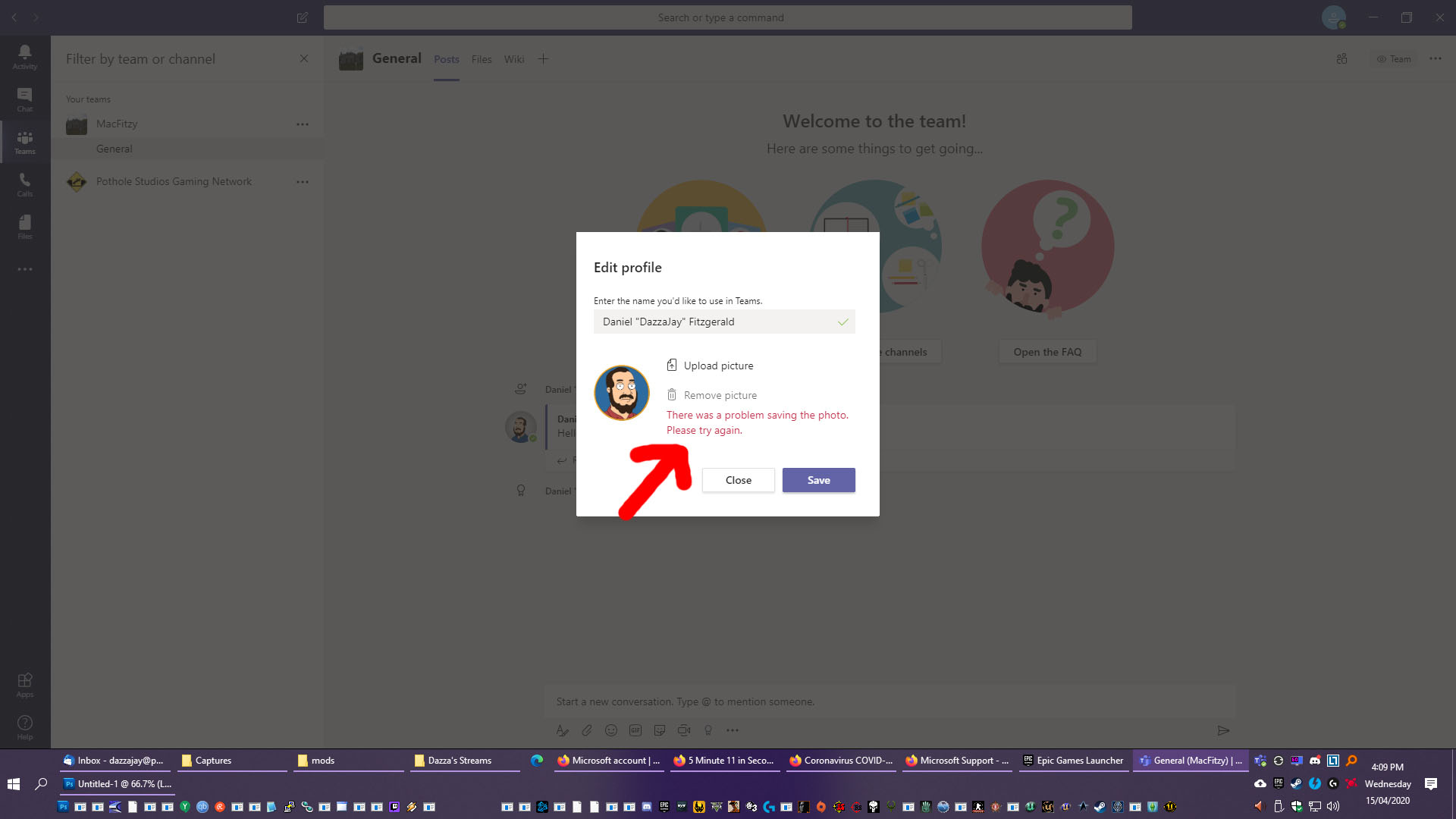Switch to the Files tab
Screen dimensions: 1456x819
[x=481, y=58]
